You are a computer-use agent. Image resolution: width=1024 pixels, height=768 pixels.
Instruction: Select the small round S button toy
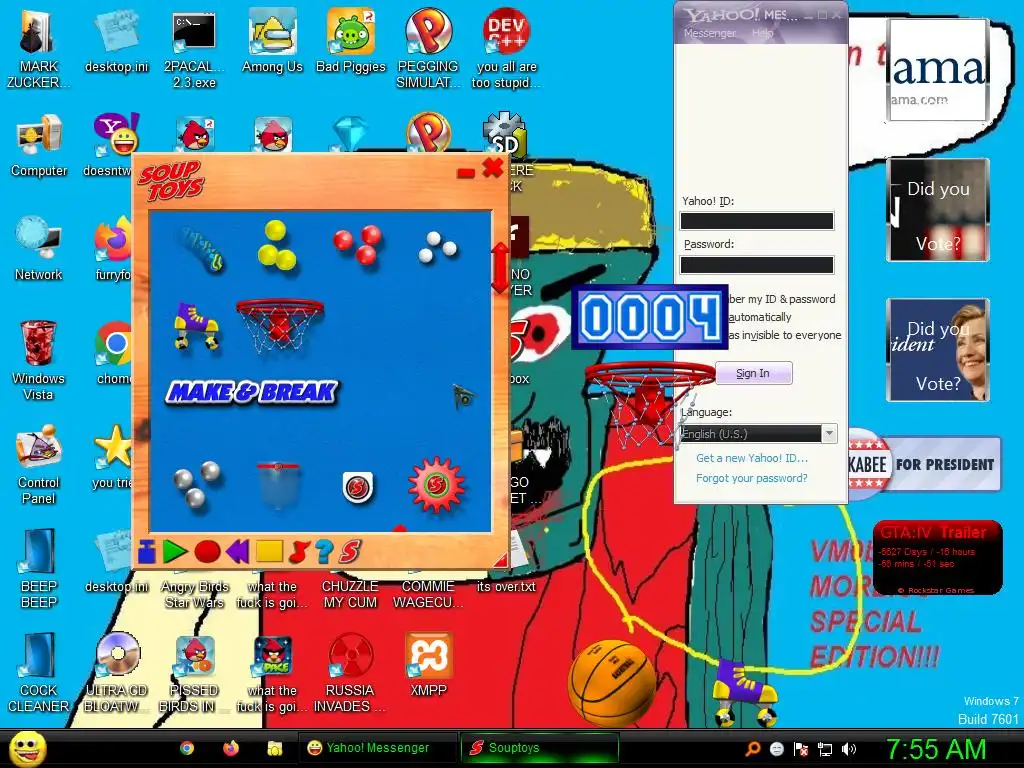pyautogui.click(x=357, y=487)
